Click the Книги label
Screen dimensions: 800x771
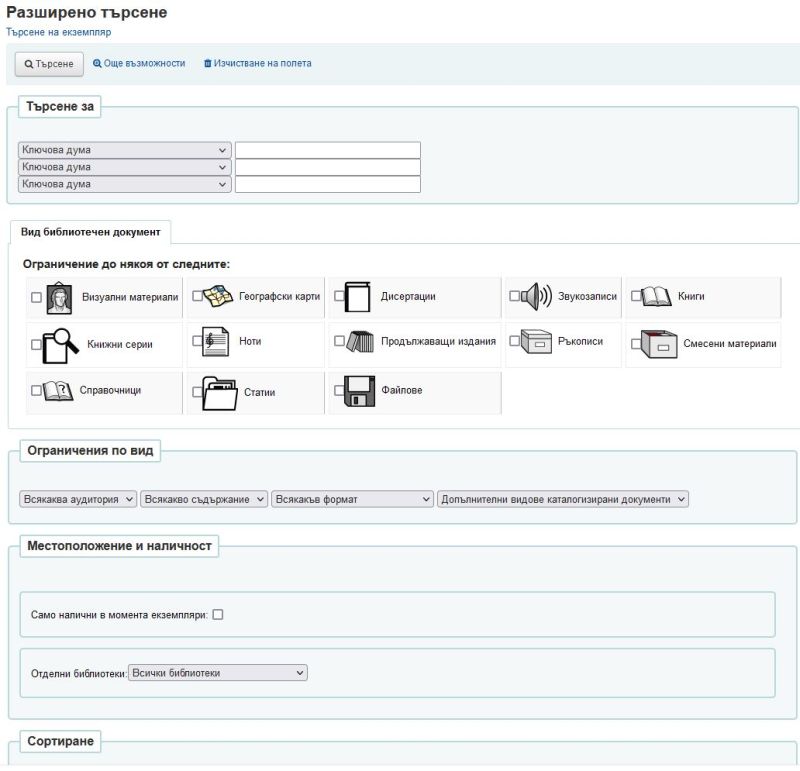tap(691, 296)
